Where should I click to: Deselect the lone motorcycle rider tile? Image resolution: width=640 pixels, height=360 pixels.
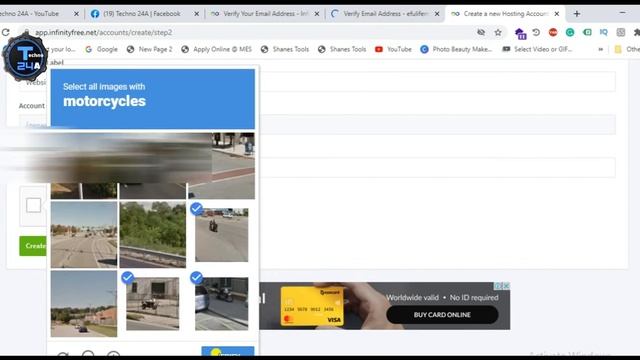221,235
